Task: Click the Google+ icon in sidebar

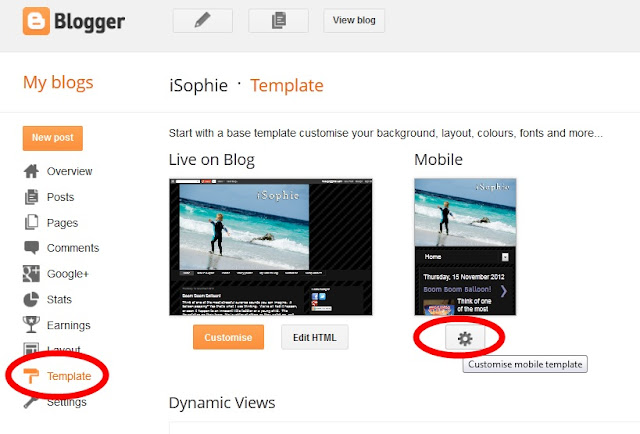Action: 31,274
